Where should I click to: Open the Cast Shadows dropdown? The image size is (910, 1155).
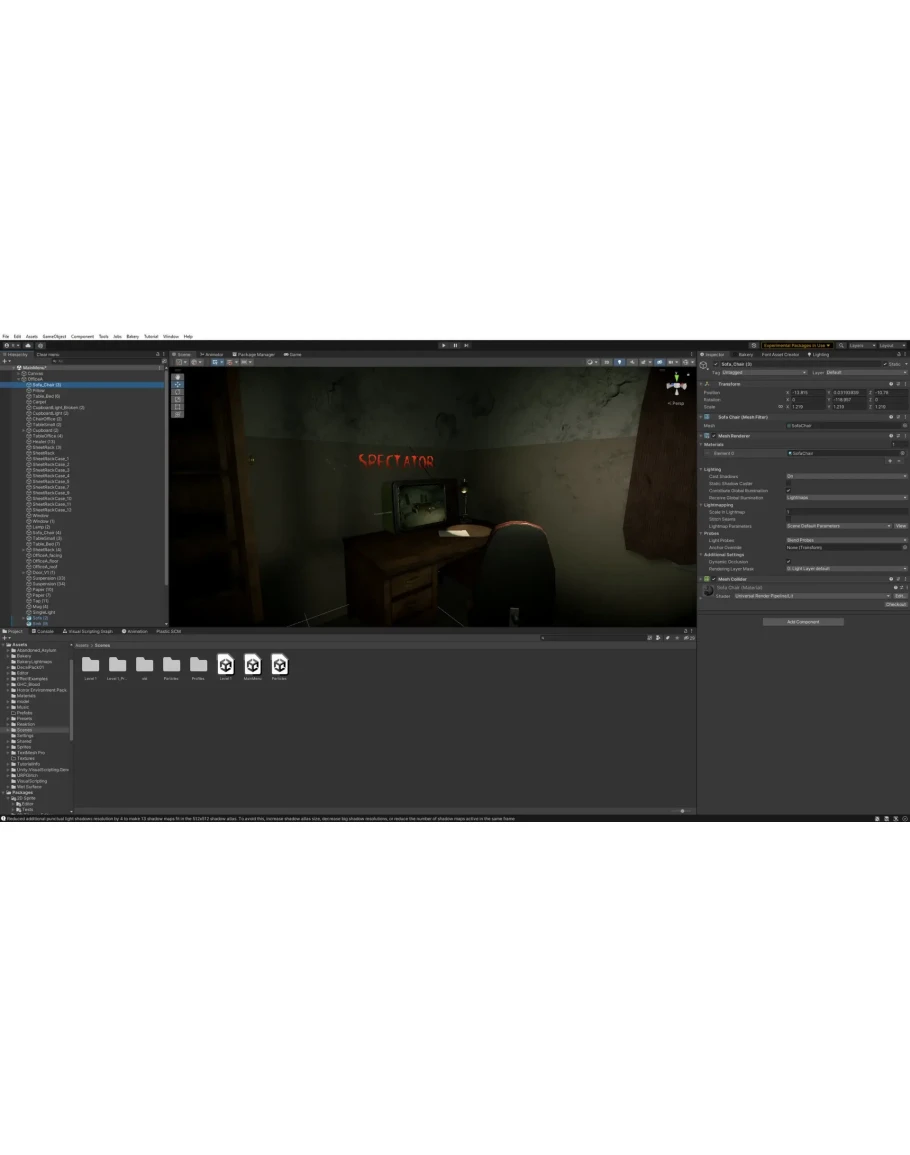click(x=846, y=476)
